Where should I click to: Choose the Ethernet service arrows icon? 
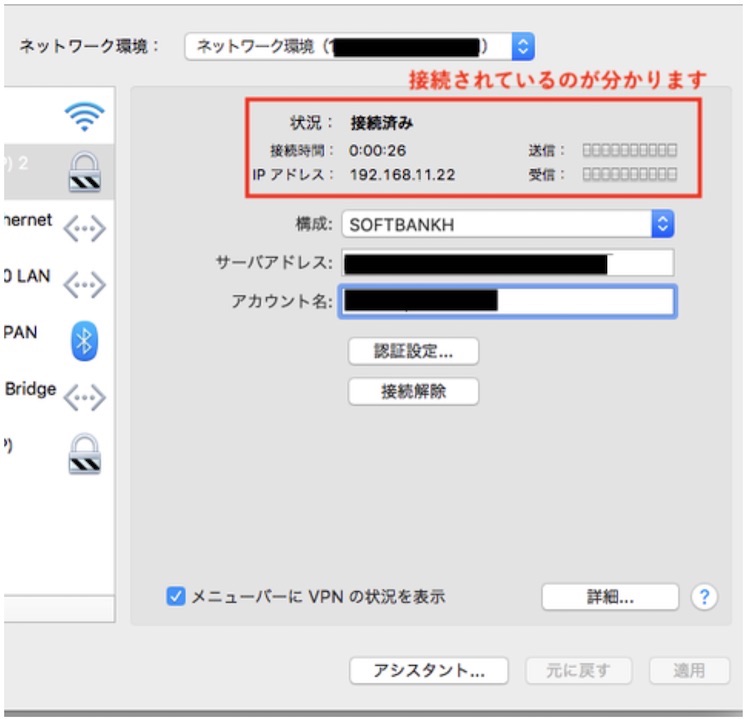(x=85, y=229)
